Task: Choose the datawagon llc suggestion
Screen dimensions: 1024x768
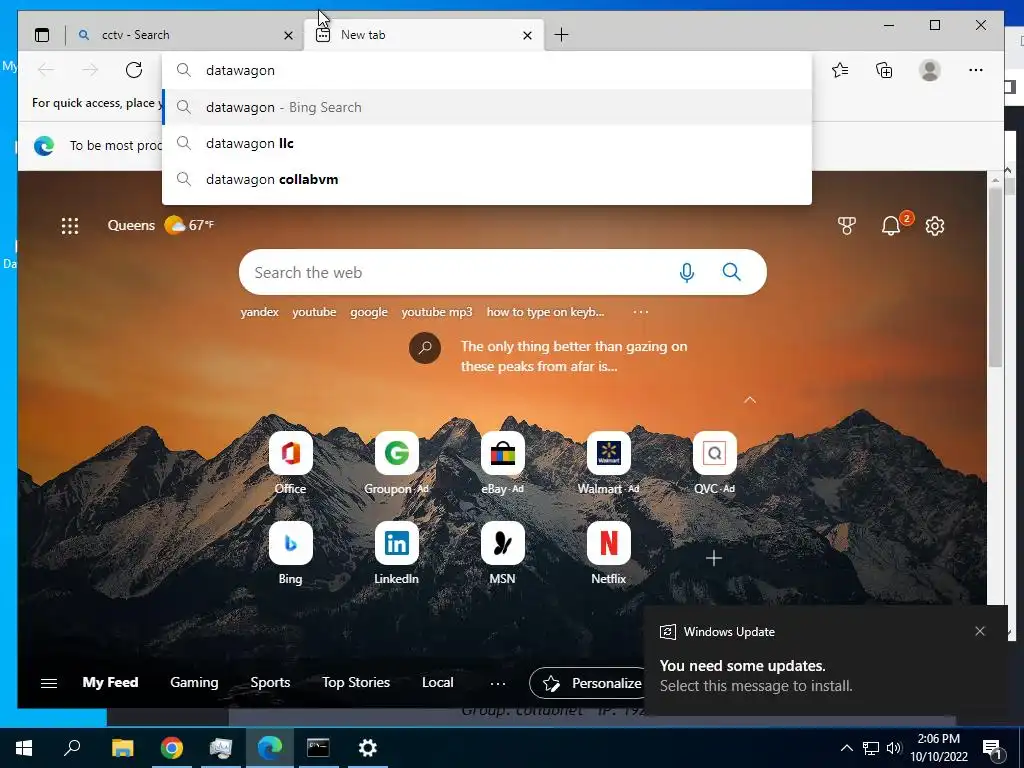Action: [x=487, y=143]
